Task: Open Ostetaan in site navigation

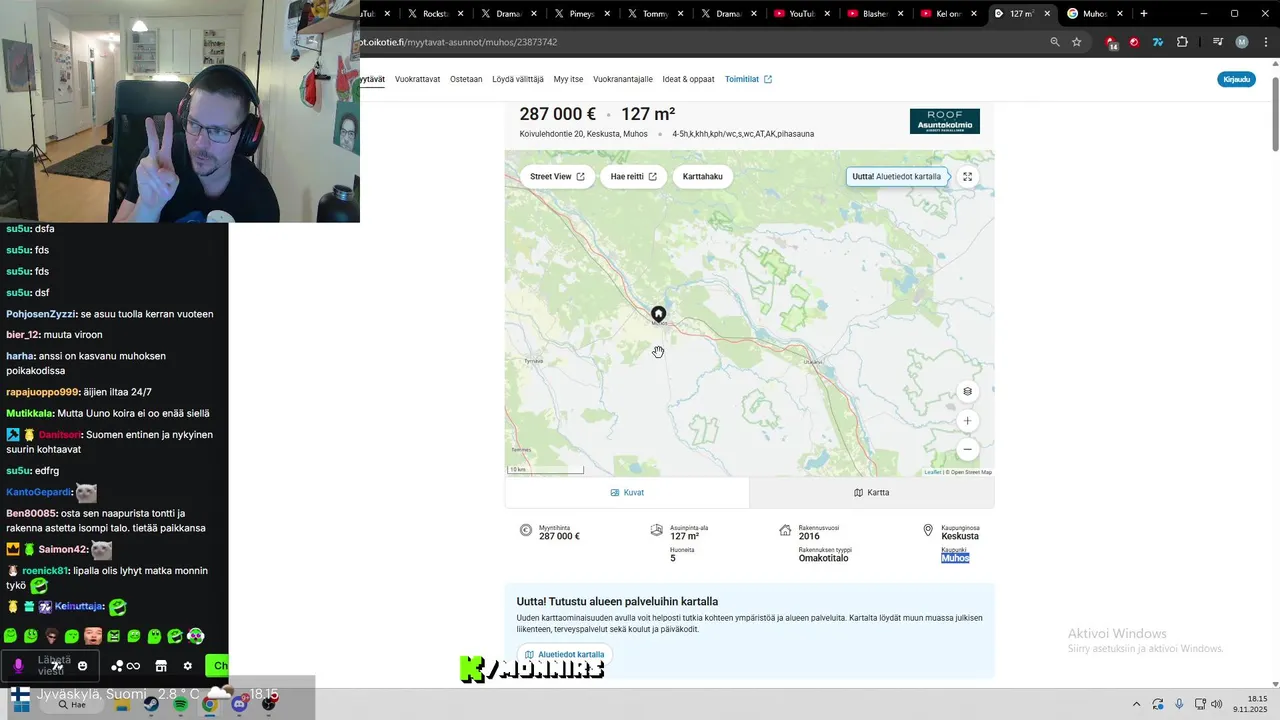Action: [x=466, y=79]
